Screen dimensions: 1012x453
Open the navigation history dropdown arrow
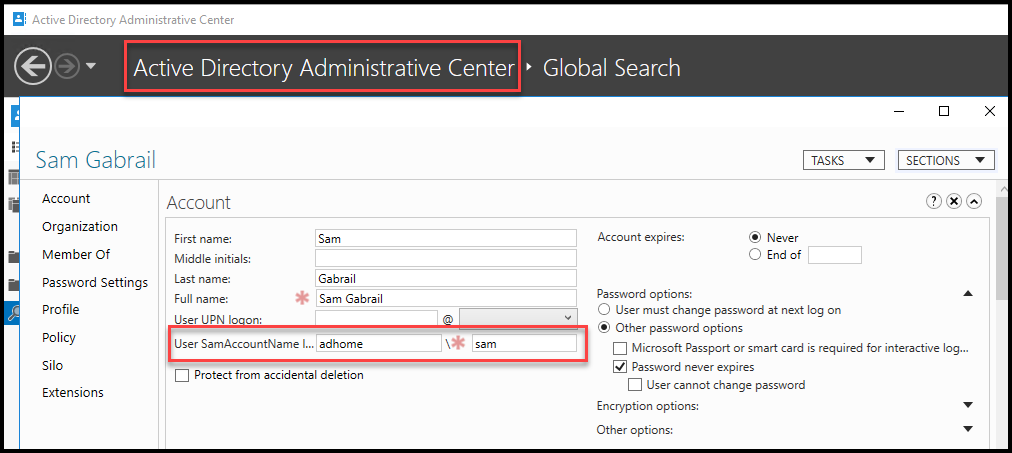pyautogui.click(x=90, y=66)
